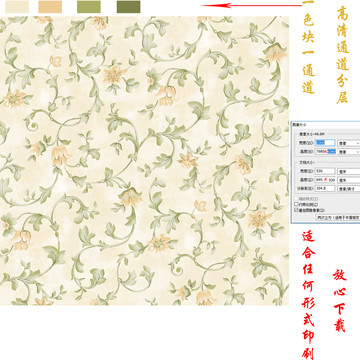The image size is (360, 360).
Task: Click the floral pattern preview image
Action: [x=144, y=161]
